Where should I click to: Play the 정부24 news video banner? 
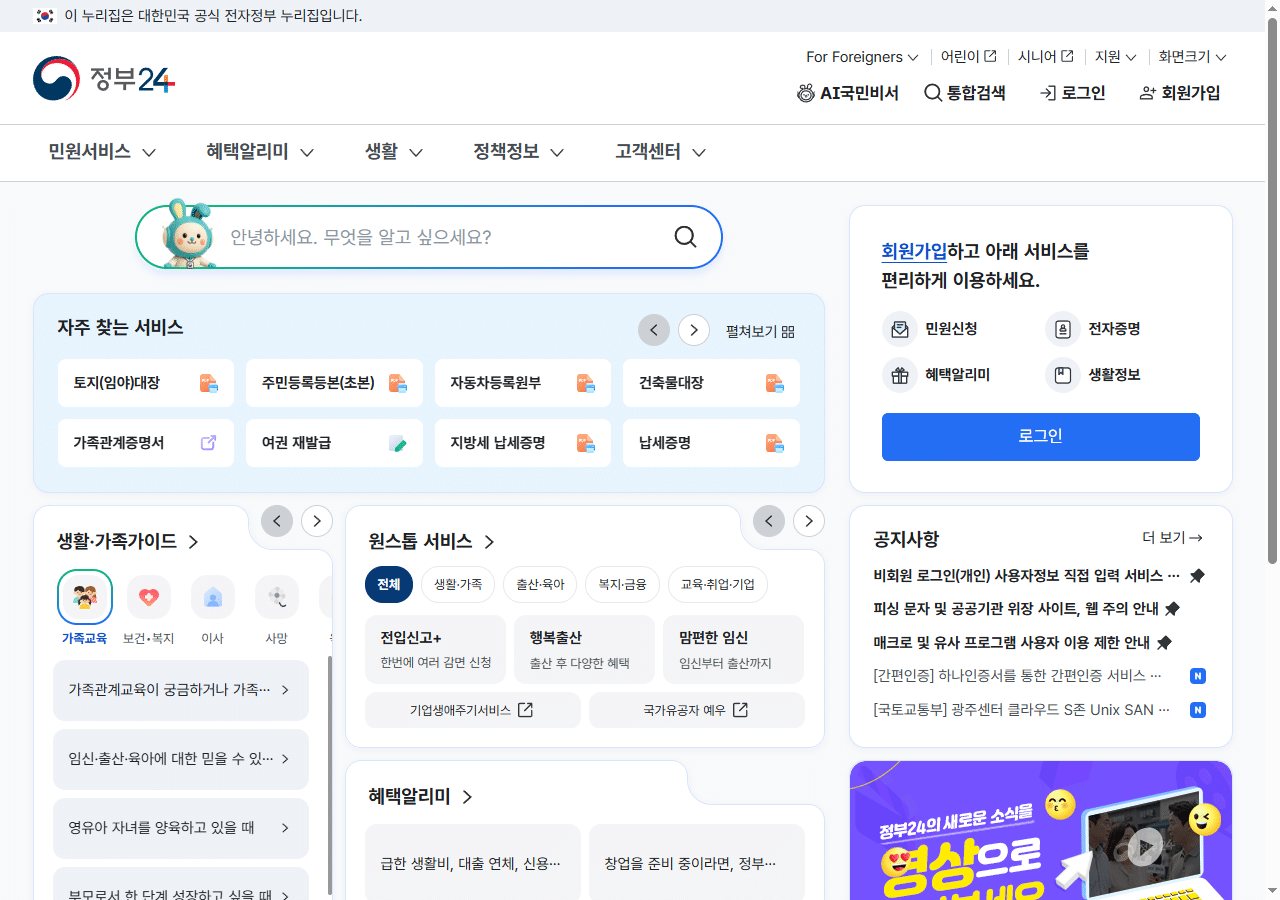[x=1145, y=846]
